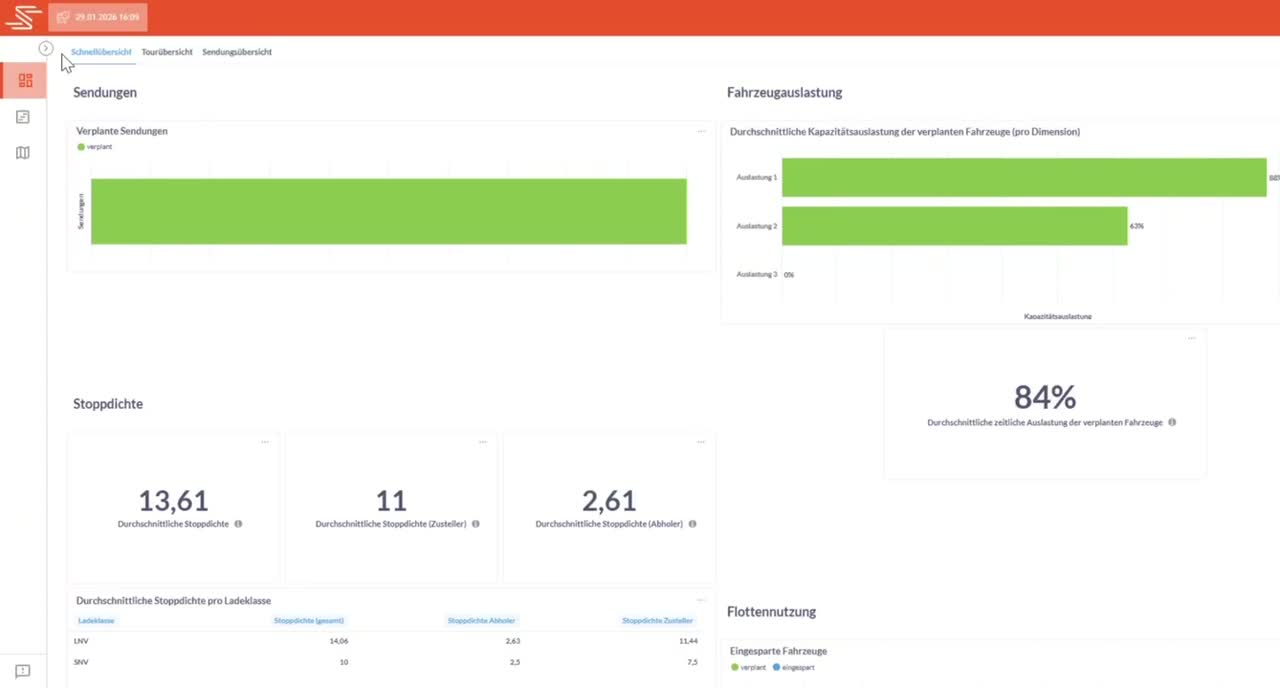
Task: Open the Tourübersicht tab
Action: coord(167,52)
